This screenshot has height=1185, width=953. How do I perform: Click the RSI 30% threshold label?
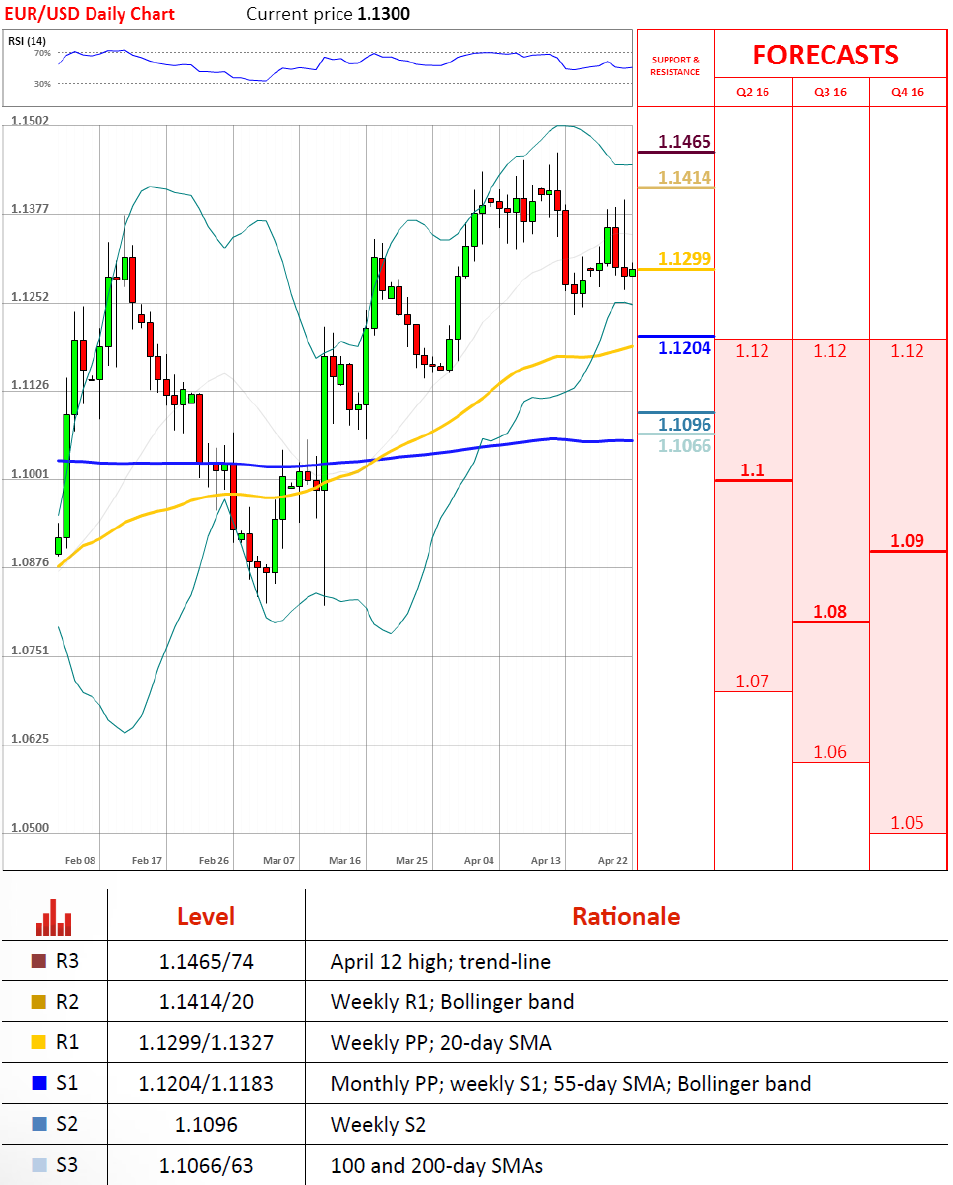click(42, 84)
